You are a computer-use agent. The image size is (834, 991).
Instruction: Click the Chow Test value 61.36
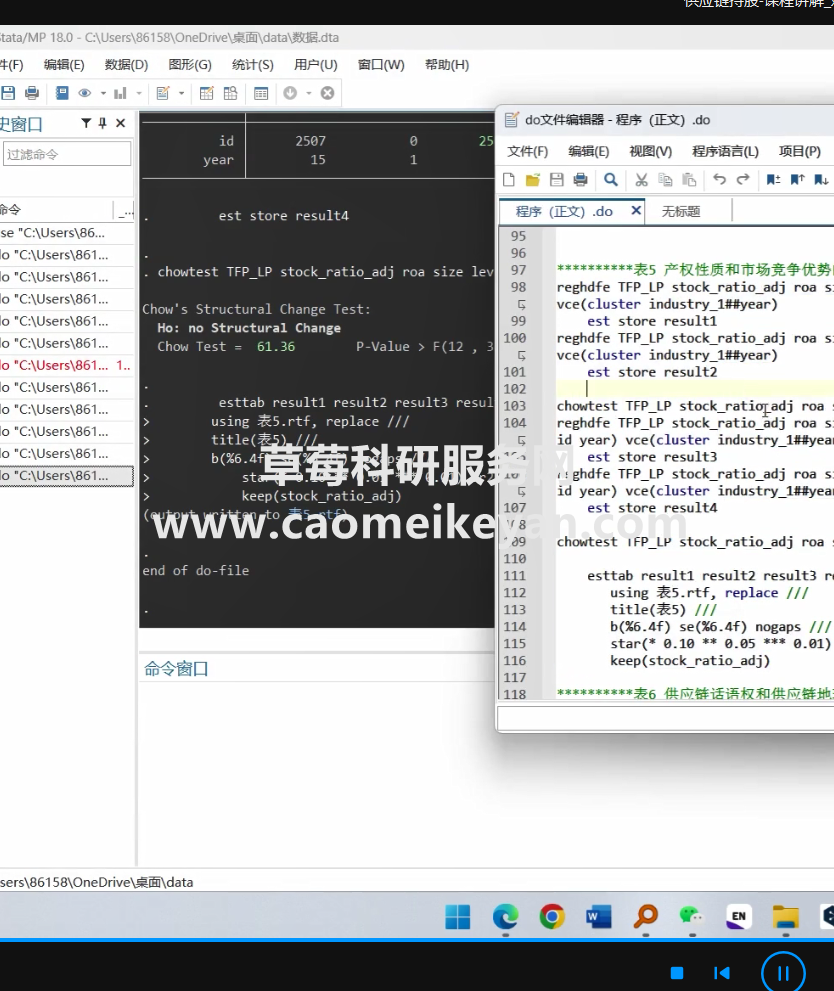pyautogui.click(x=275, y=346)
